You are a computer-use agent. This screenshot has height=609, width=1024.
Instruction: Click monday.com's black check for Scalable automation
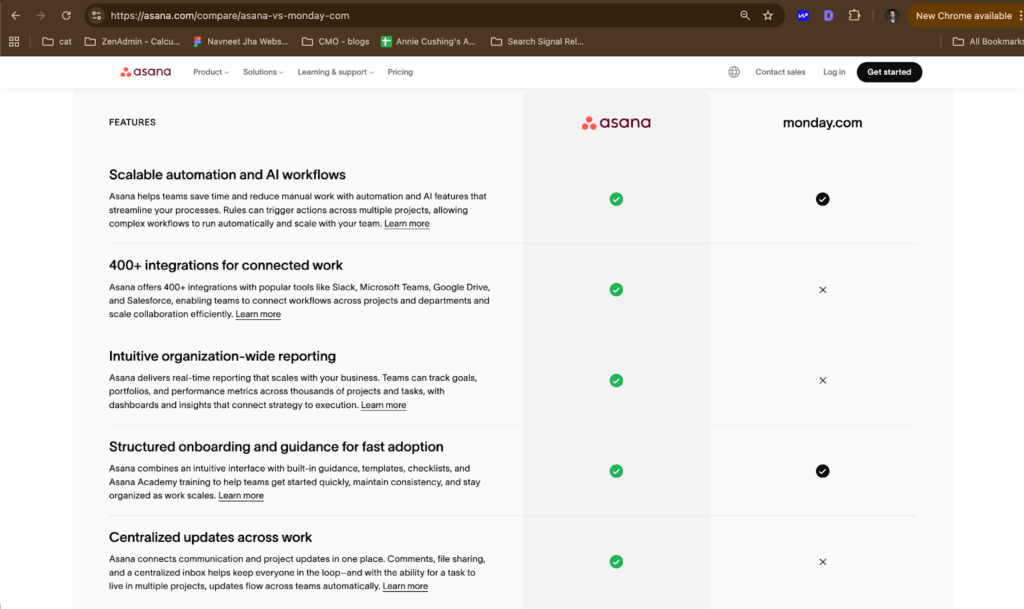click(x=822, y=199)
